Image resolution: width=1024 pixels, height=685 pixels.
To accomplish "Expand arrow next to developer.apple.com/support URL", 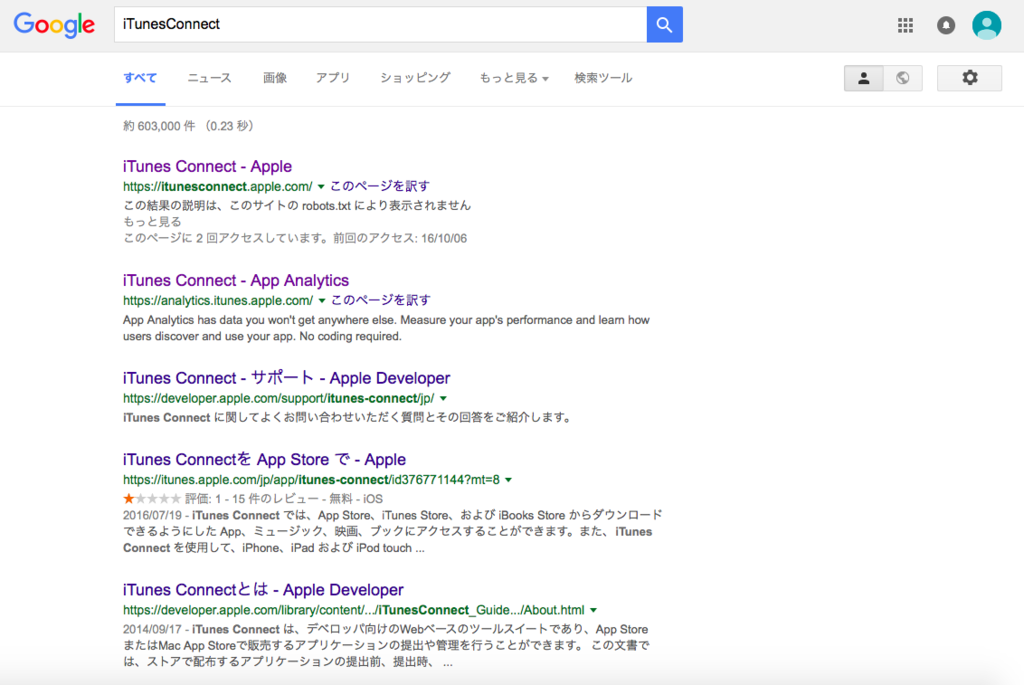I will point(443,398).
